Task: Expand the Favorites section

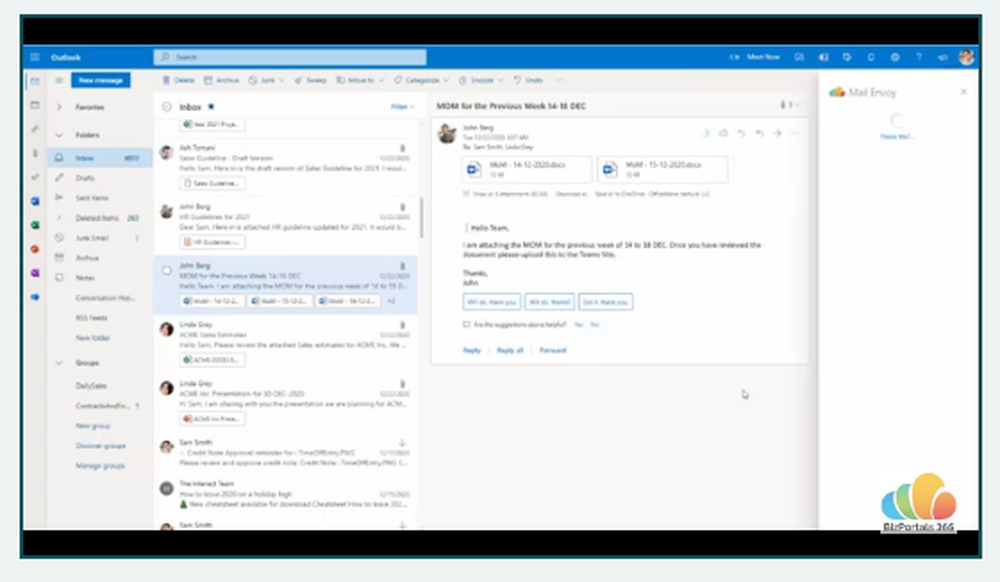Action: (x=59, y=107)
